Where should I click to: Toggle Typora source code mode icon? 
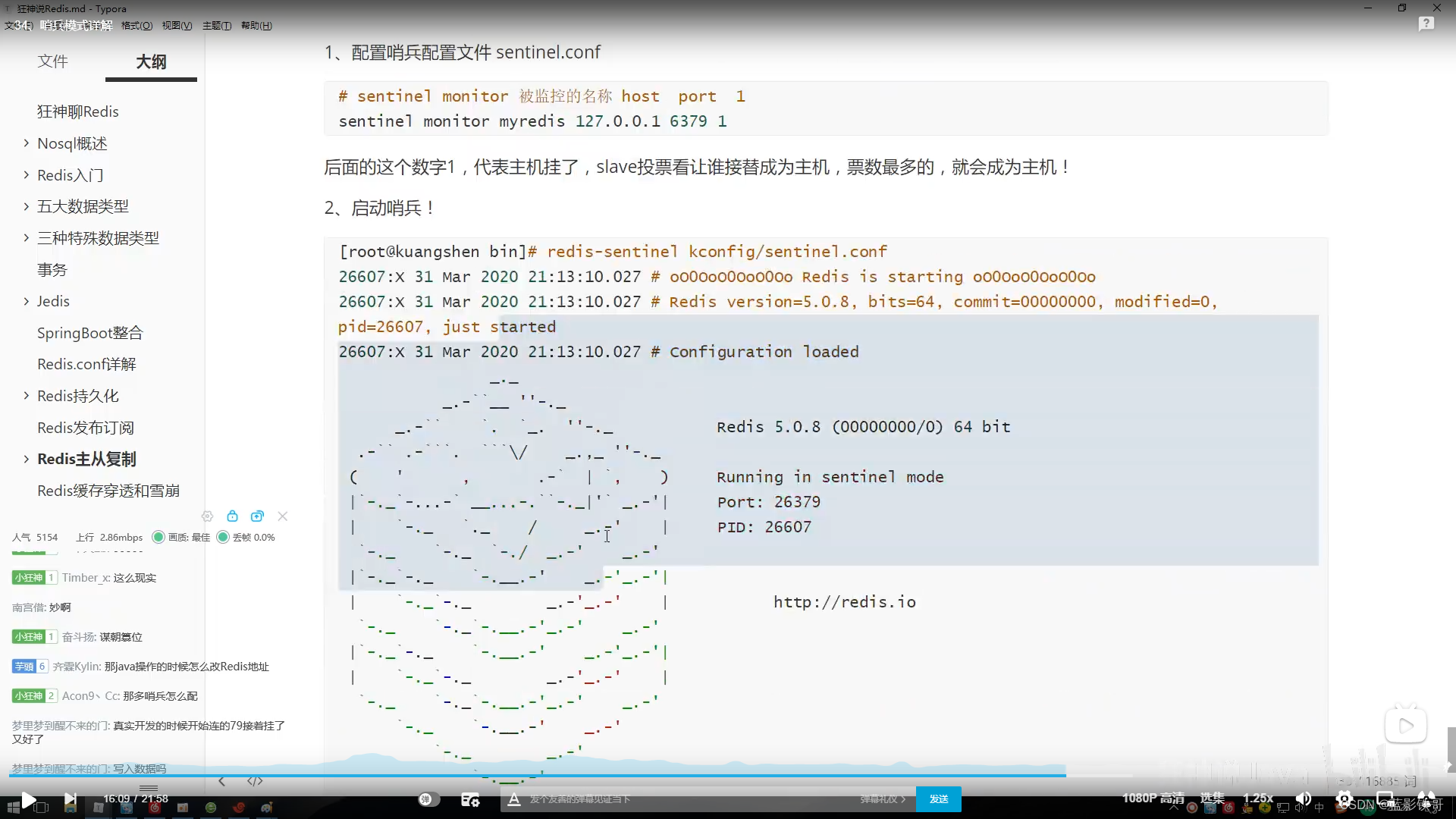pyautogui.click(x=255, y=781)
